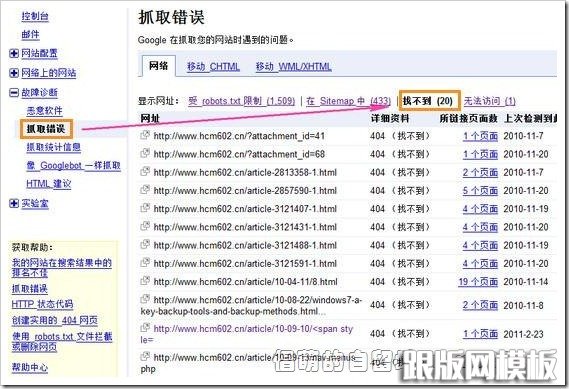Viewport: 569px width, 389px height.
Task: Open external link icon for attachment_id=41 URL
Action: point(145,135)
